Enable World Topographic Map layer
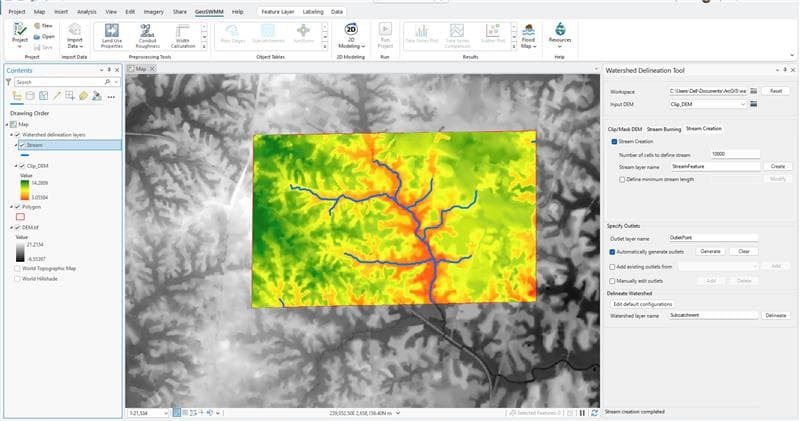Screen dimensions: 800x421 pyautogui.click(x=18, y=269)
